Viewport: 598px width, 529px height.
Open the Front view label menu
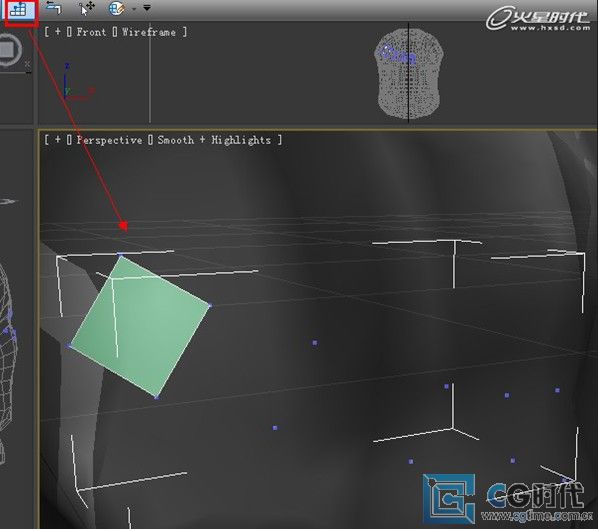tap(91, 32)
